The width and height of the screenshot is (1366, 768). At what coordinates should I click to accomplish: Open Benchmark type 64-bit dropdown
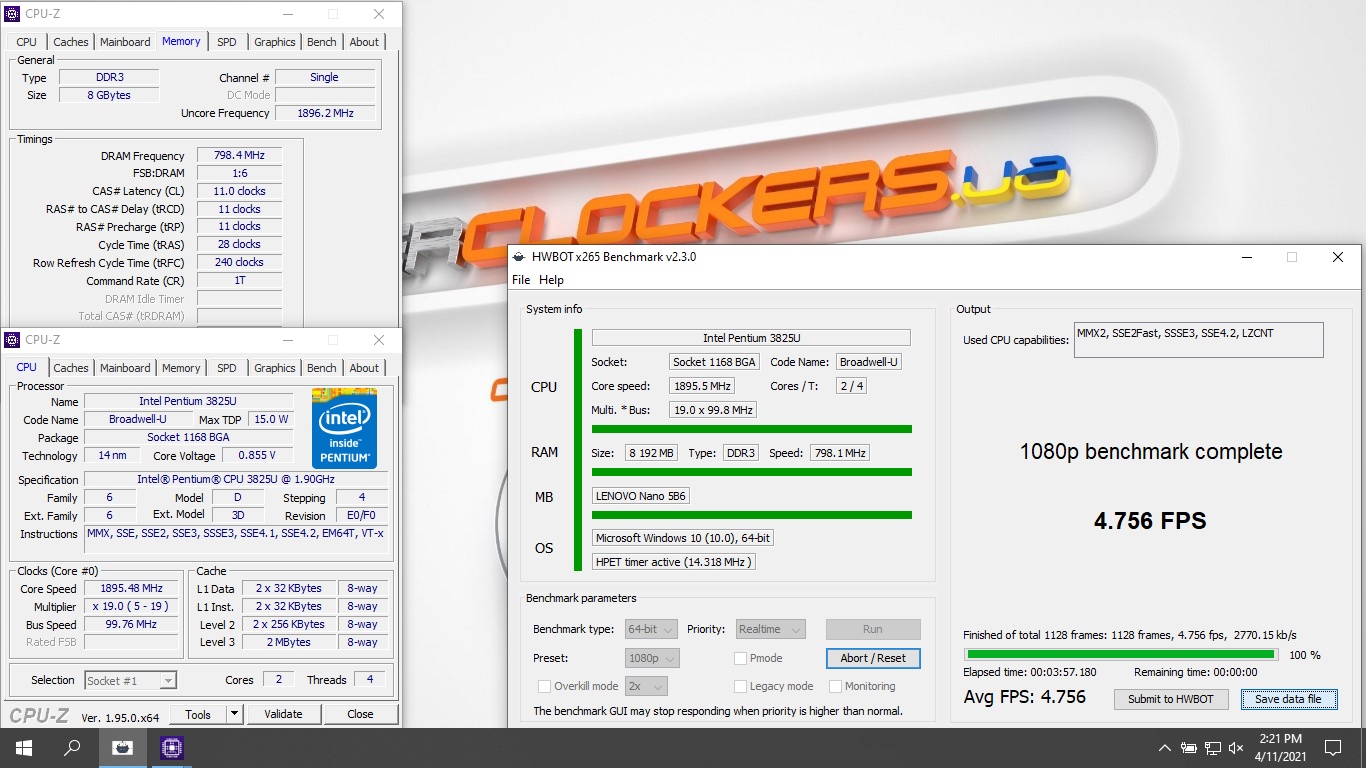[x=651, y=629]
